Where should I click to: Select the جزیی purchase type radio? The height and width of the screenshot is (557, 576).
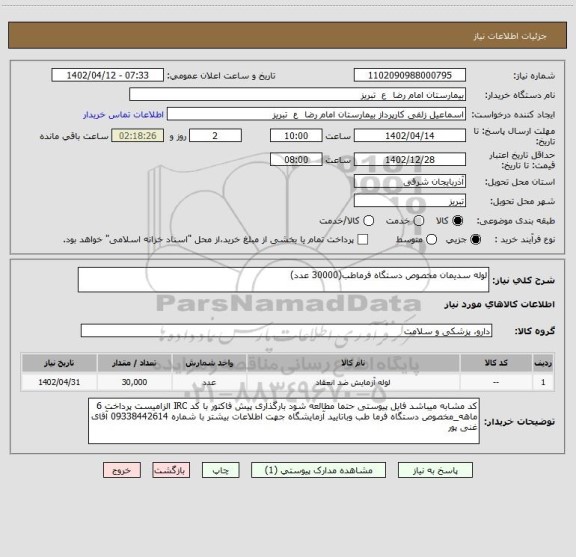(476, 240)
